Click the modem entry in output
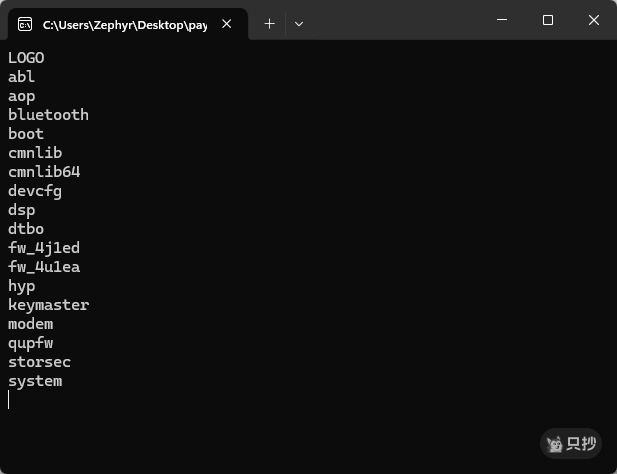 coord(30,324)
